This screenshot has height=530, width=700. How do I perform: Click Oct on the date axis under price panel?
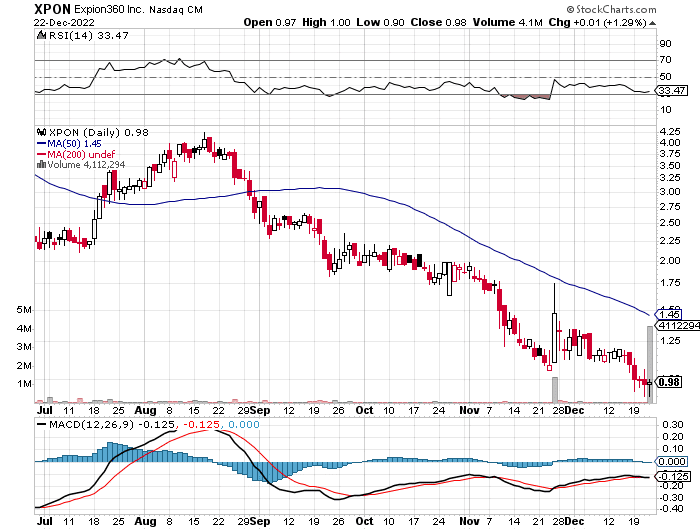click(364, 410)
